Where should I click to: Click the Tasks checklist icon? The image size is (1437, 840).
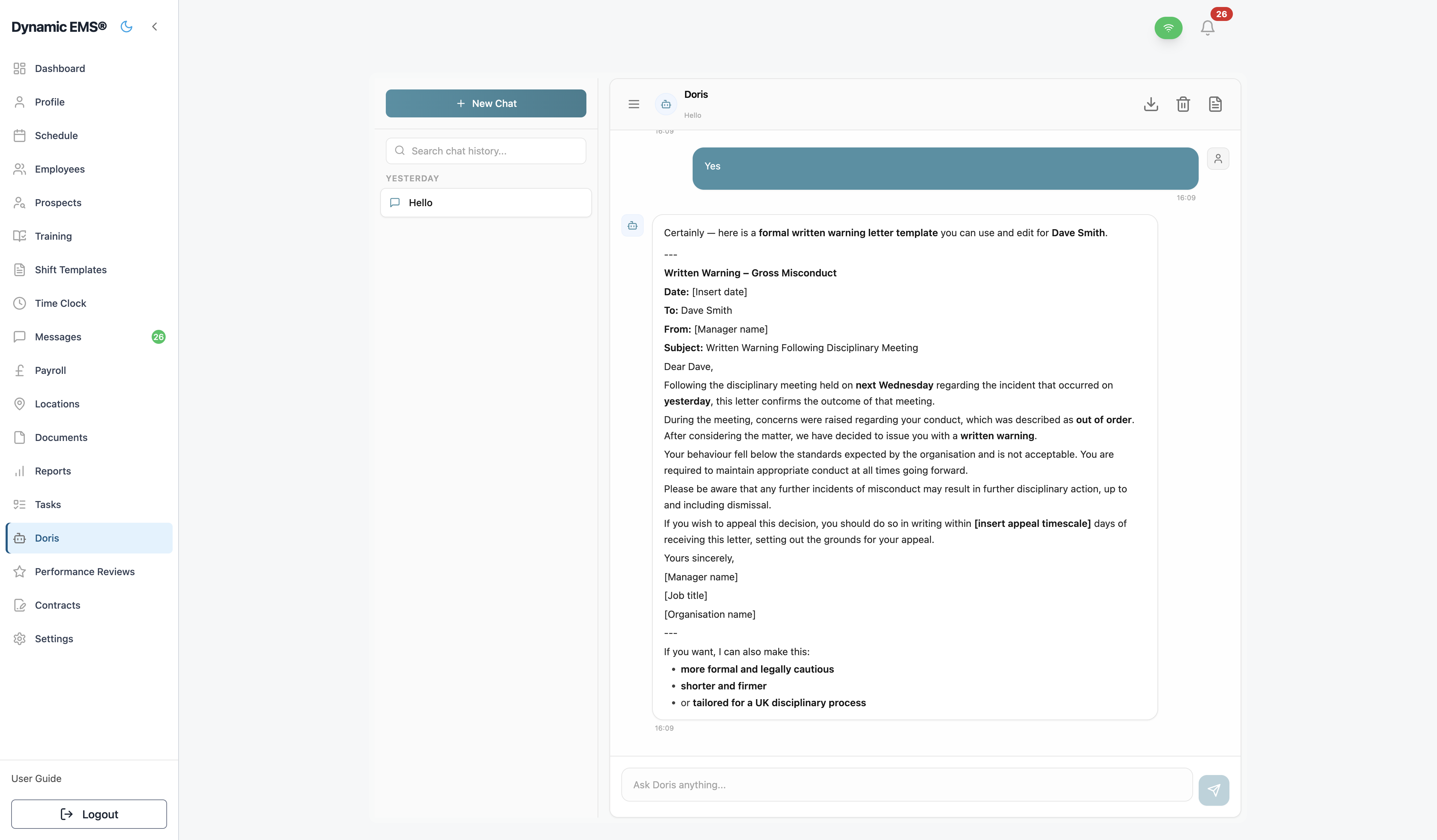click(19, 505)
